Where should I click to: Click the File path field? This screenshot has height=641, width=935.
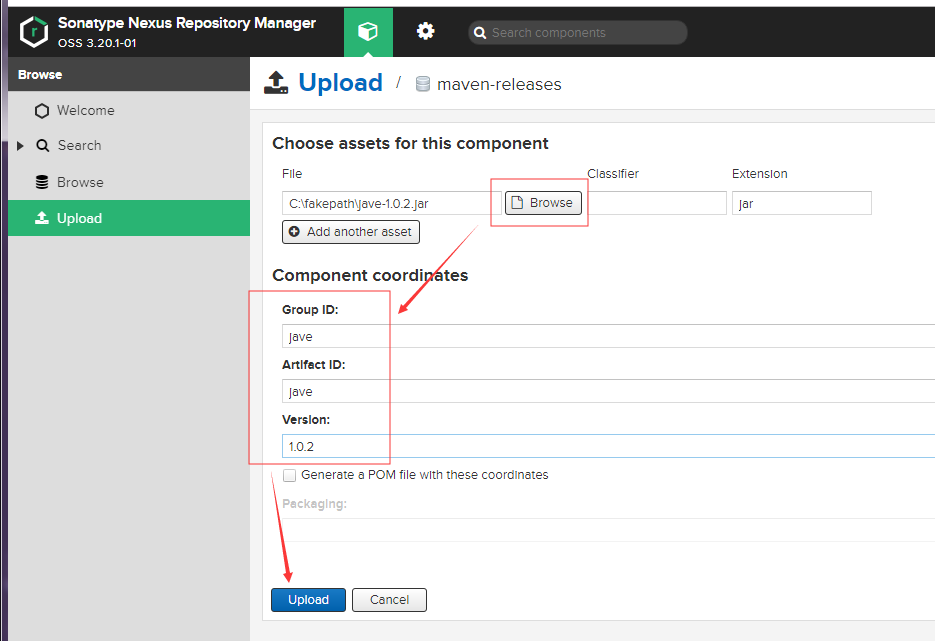click(392, 203)
